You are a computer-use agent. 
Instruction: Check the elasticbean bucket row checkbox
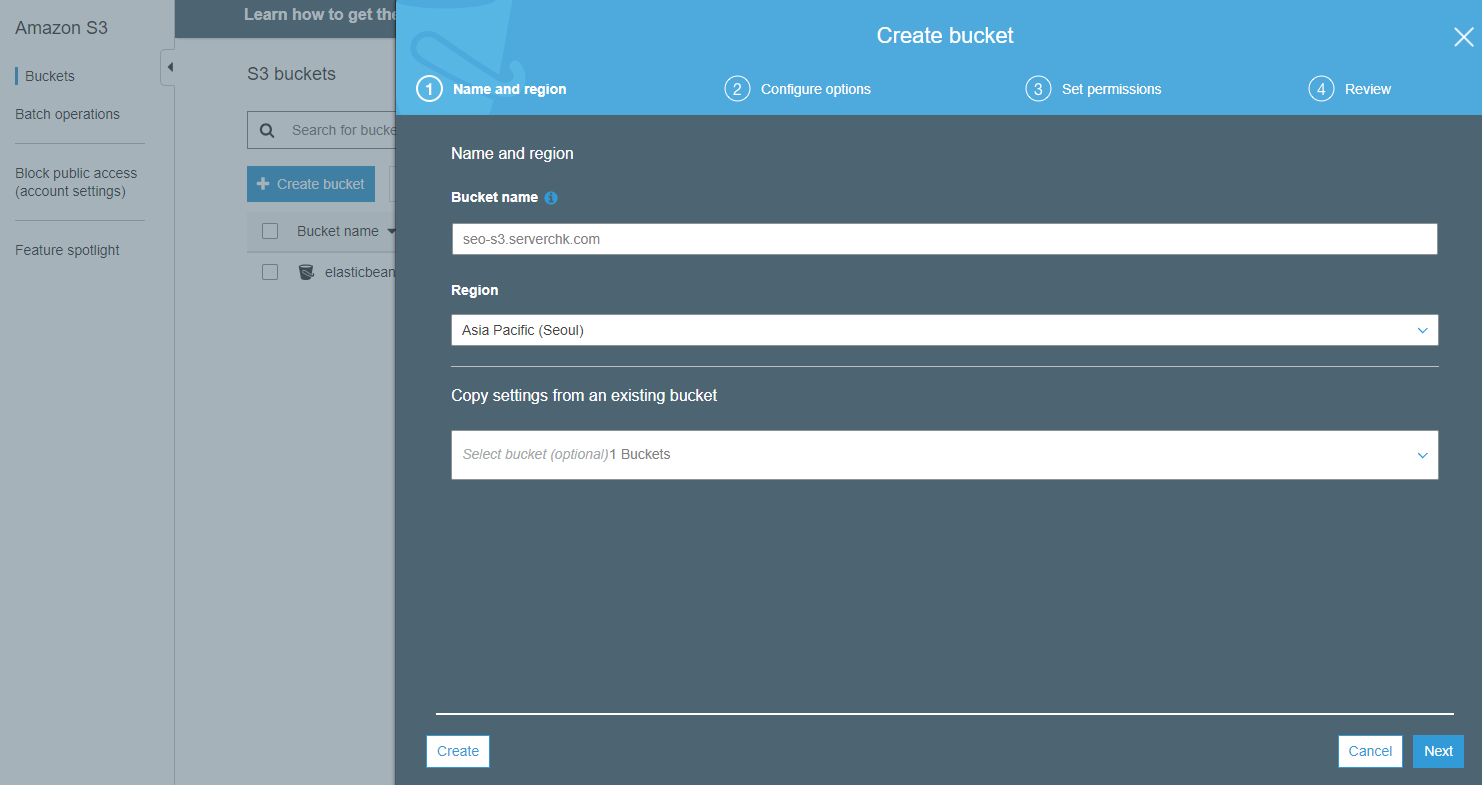click(x=270, y=272)
